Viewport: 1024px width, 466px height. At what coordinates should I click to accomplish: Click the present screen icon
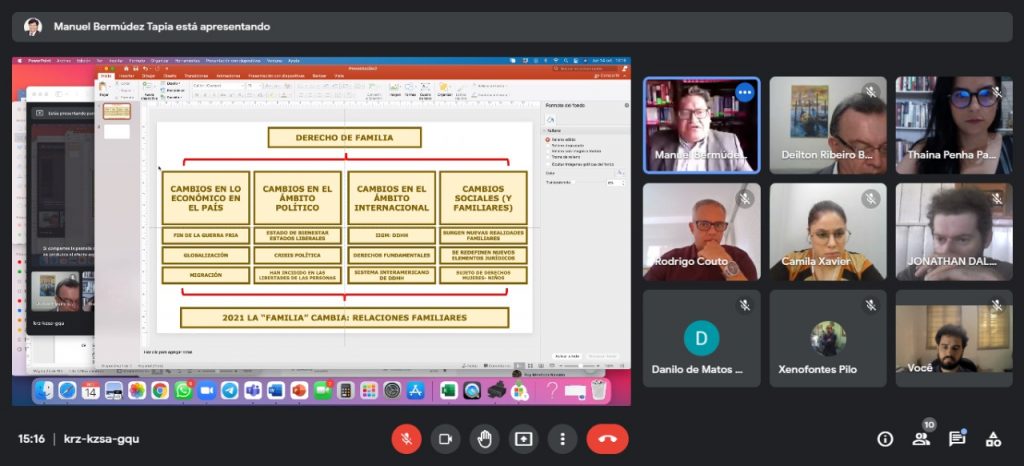click(x=523, y=439)
